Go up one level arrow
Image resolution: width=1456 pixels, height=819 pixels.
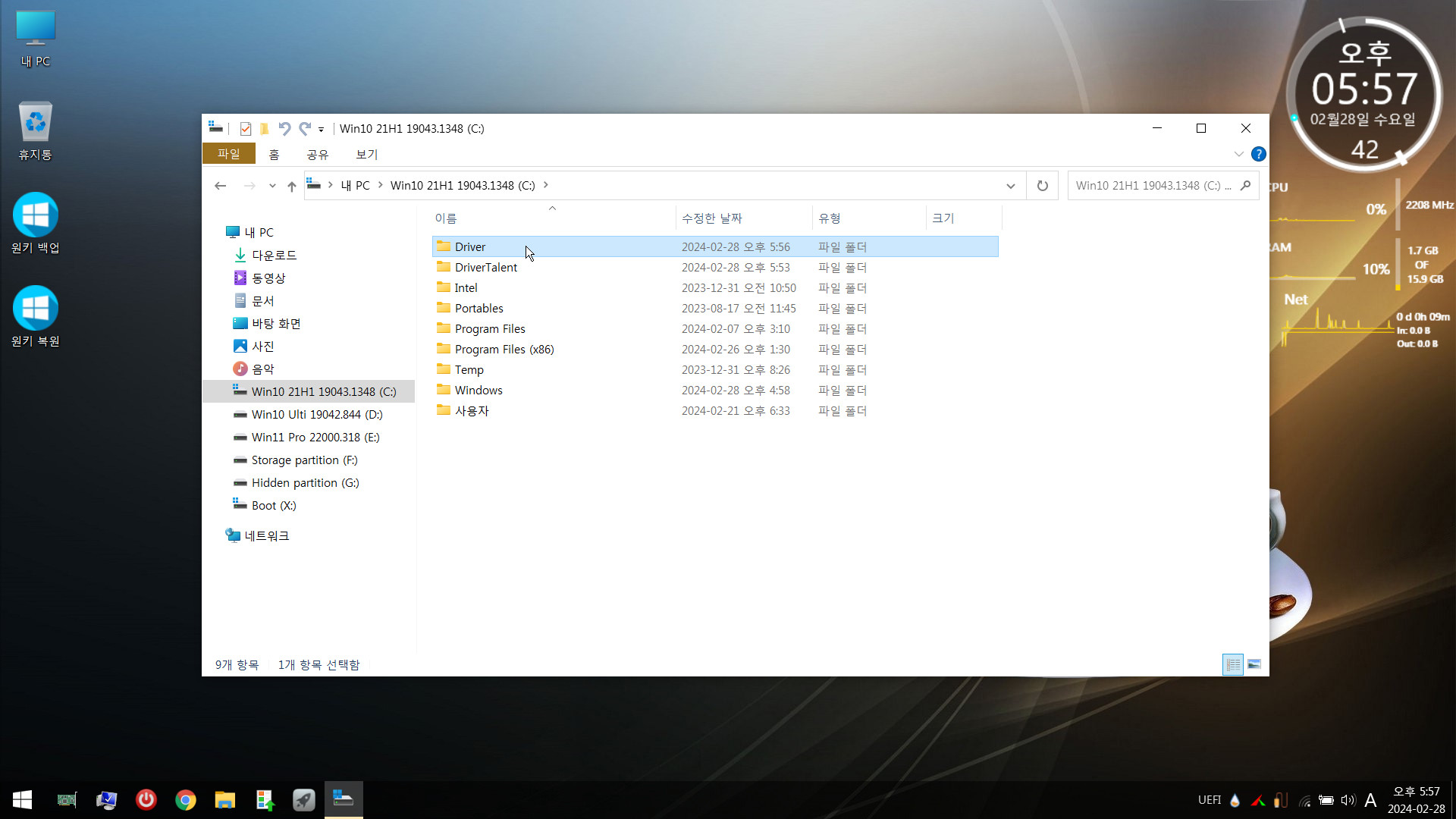(x=292, y=186)
